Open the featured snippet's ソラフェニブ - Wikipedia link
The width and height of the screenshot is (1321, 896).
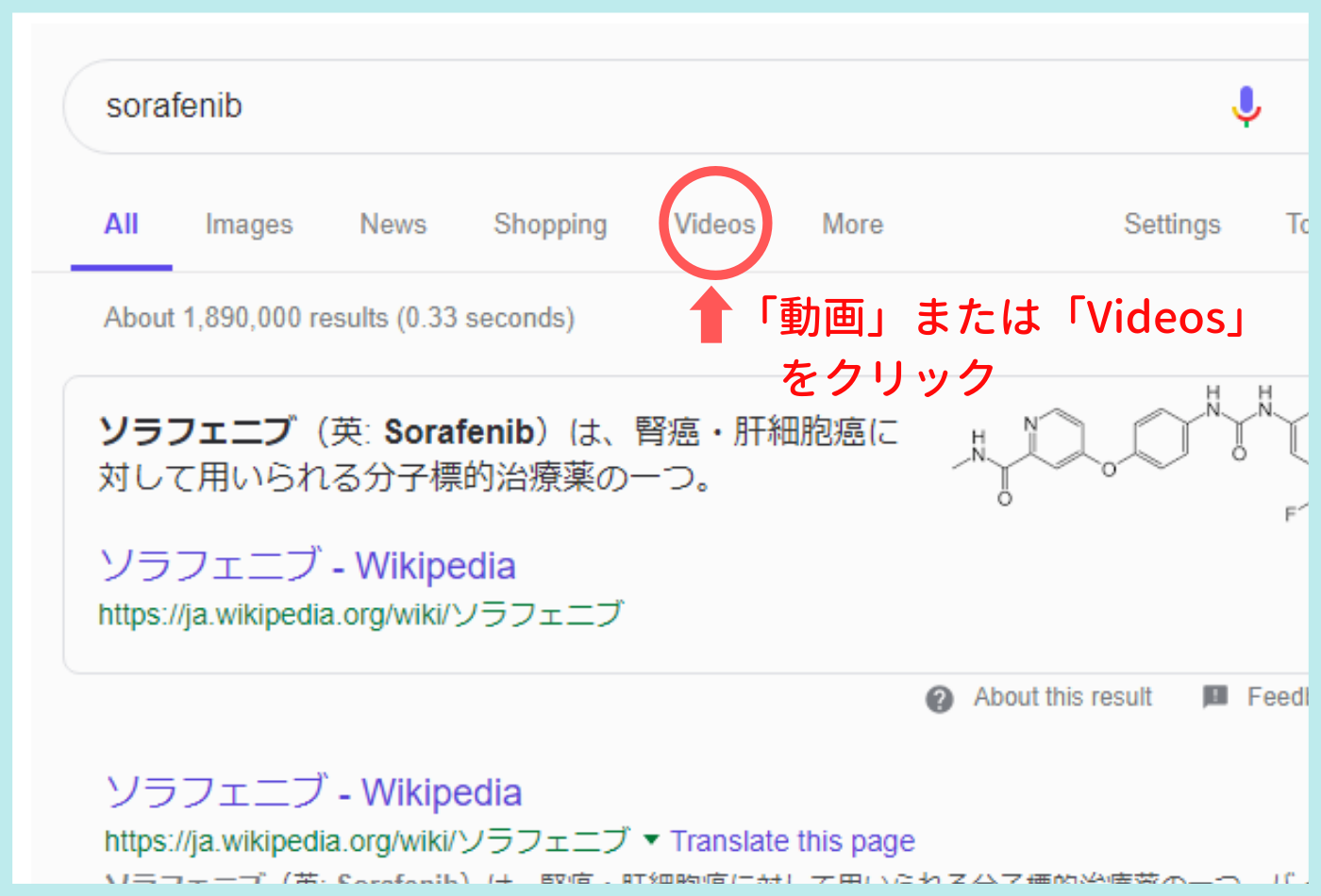point(308,566)
